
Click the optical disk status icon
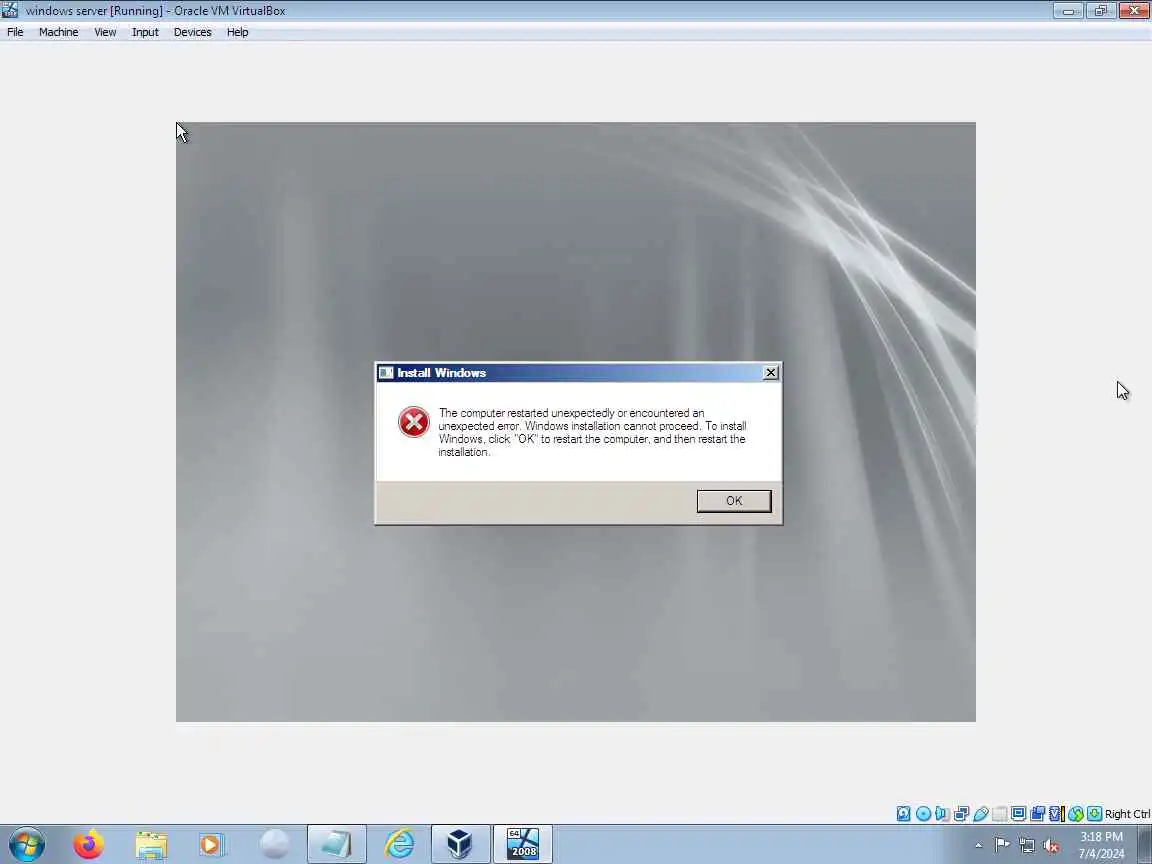(x=924, y=813)
